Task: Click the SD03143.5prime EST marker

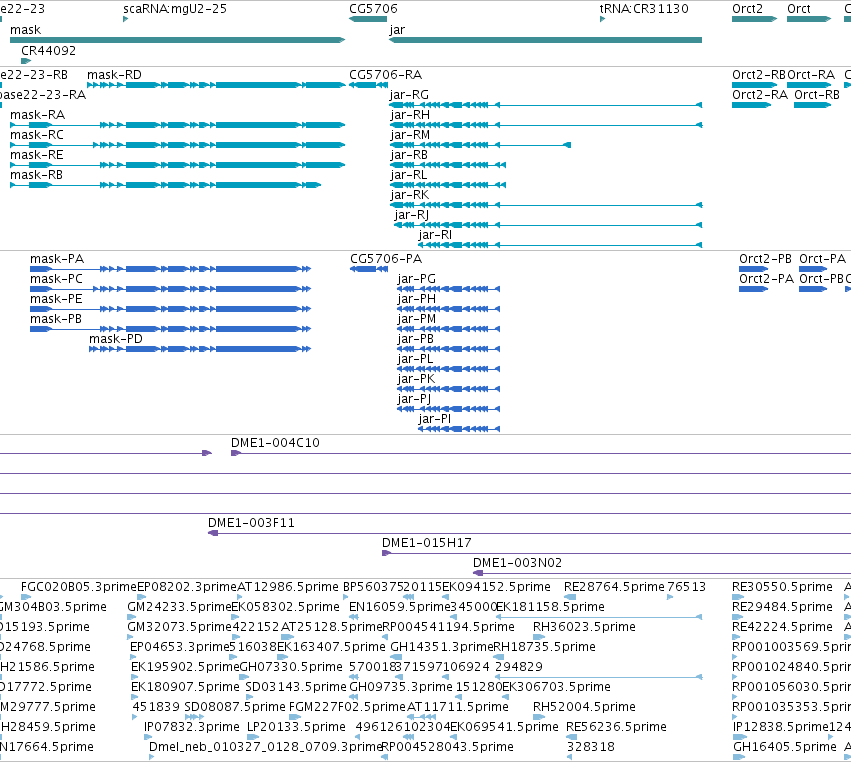Action: [249, 697]
